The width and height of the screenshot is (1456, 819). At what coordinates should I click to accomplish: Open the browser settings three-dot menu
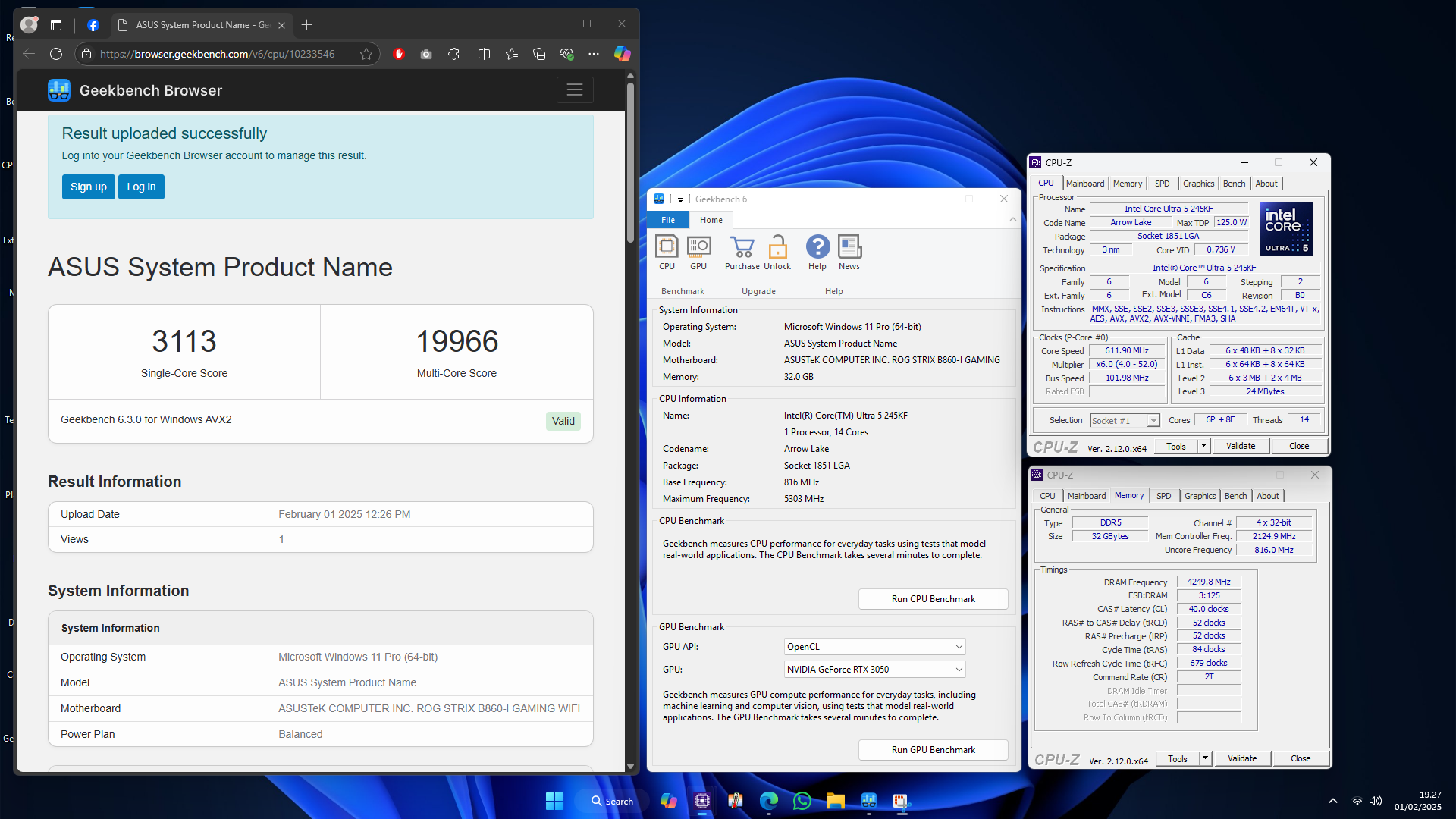pos(594,54)
